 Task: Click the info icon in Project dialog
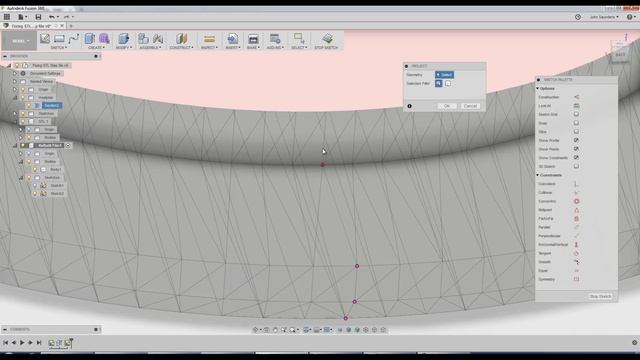tap(409, 106)
